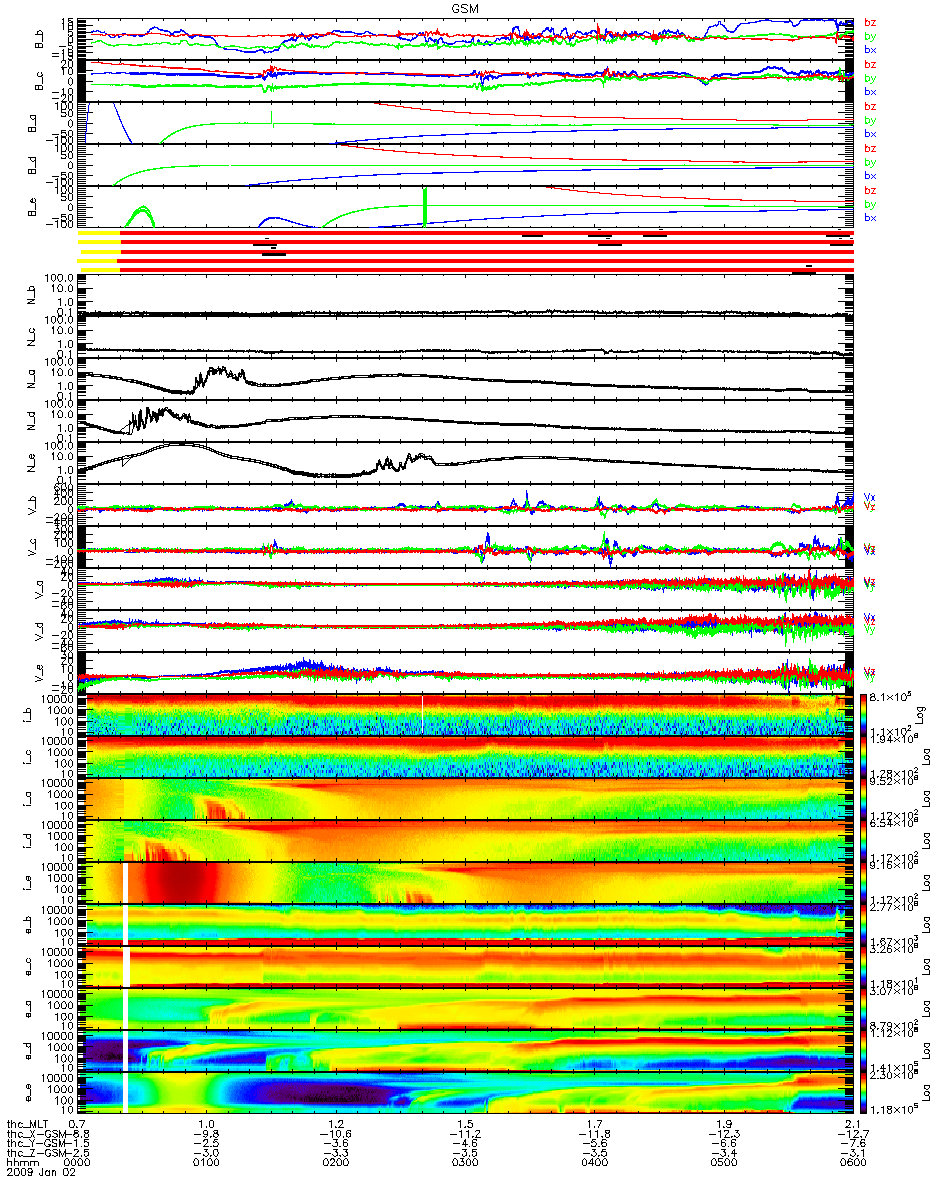Click the i_e spectrogram color bar
930x1200 pixels.
click(x=863, y=882)
